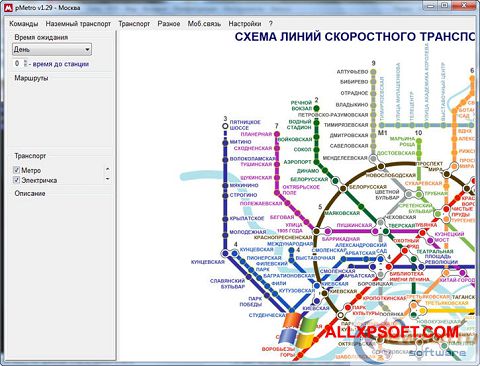480x366 pixels.
Task: Open the Моб.связь menu
Action: click(204, 24)
